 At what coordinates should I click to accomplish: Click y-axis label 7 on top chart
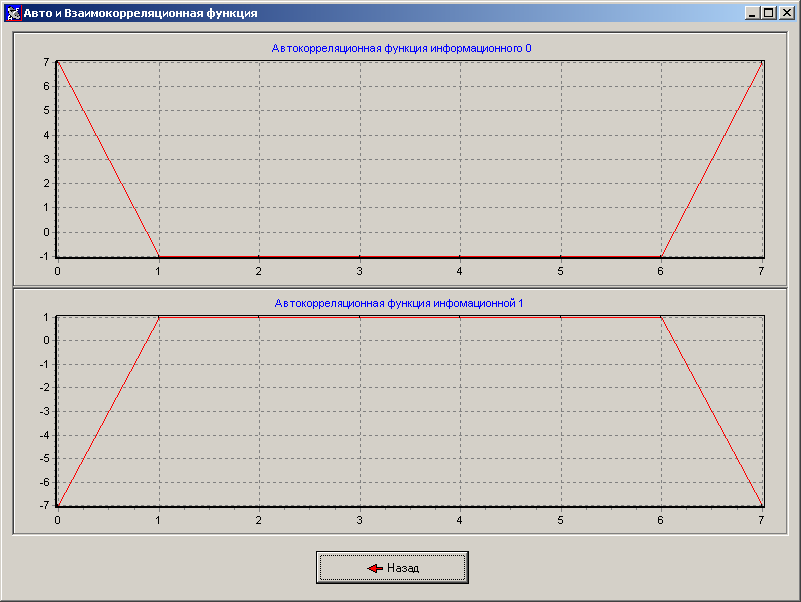click(46, 62)
